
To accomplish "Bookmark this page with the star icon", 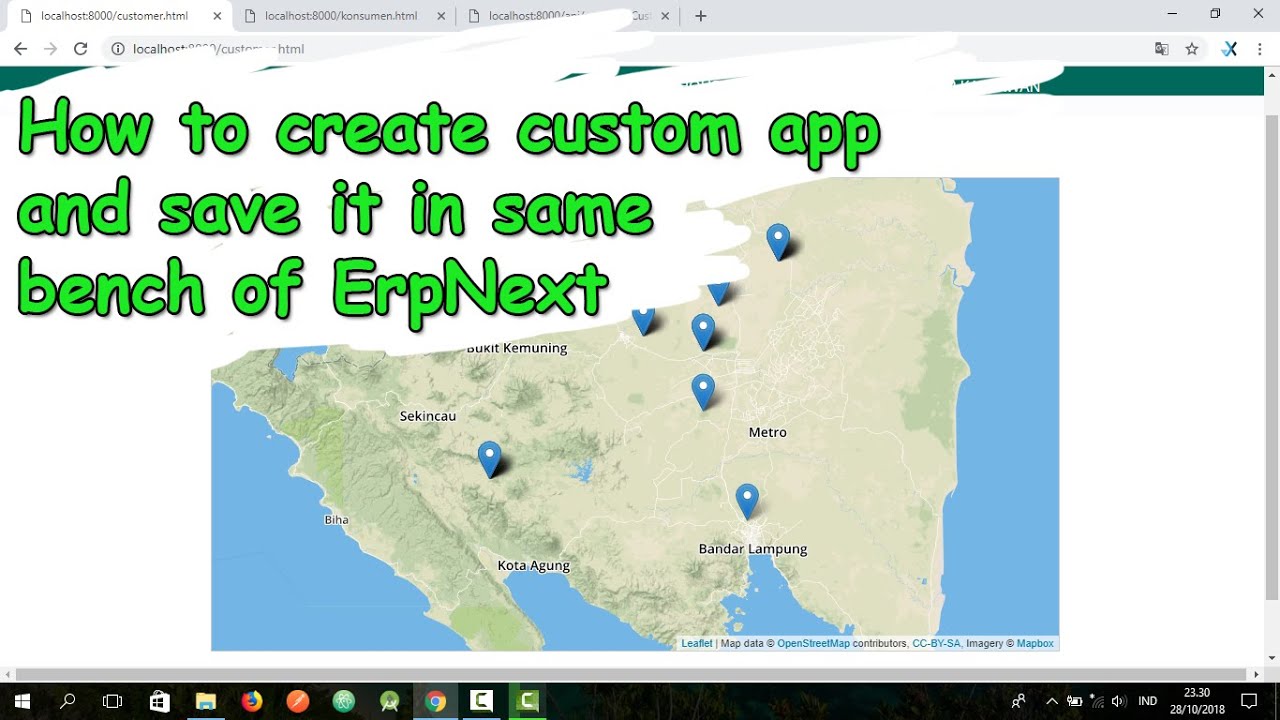I will (1192, 49).
